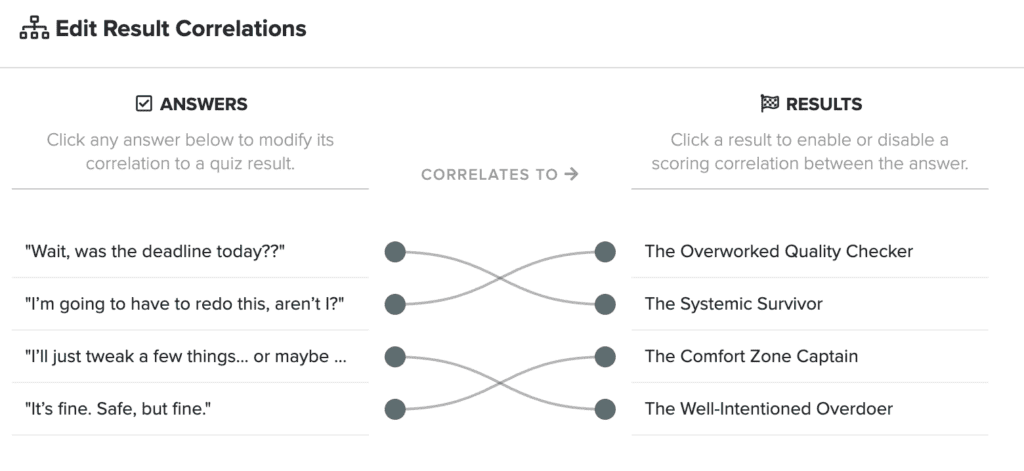
Task: Select the answer "I'm going to have to redo this"
Action: [190, 304]
